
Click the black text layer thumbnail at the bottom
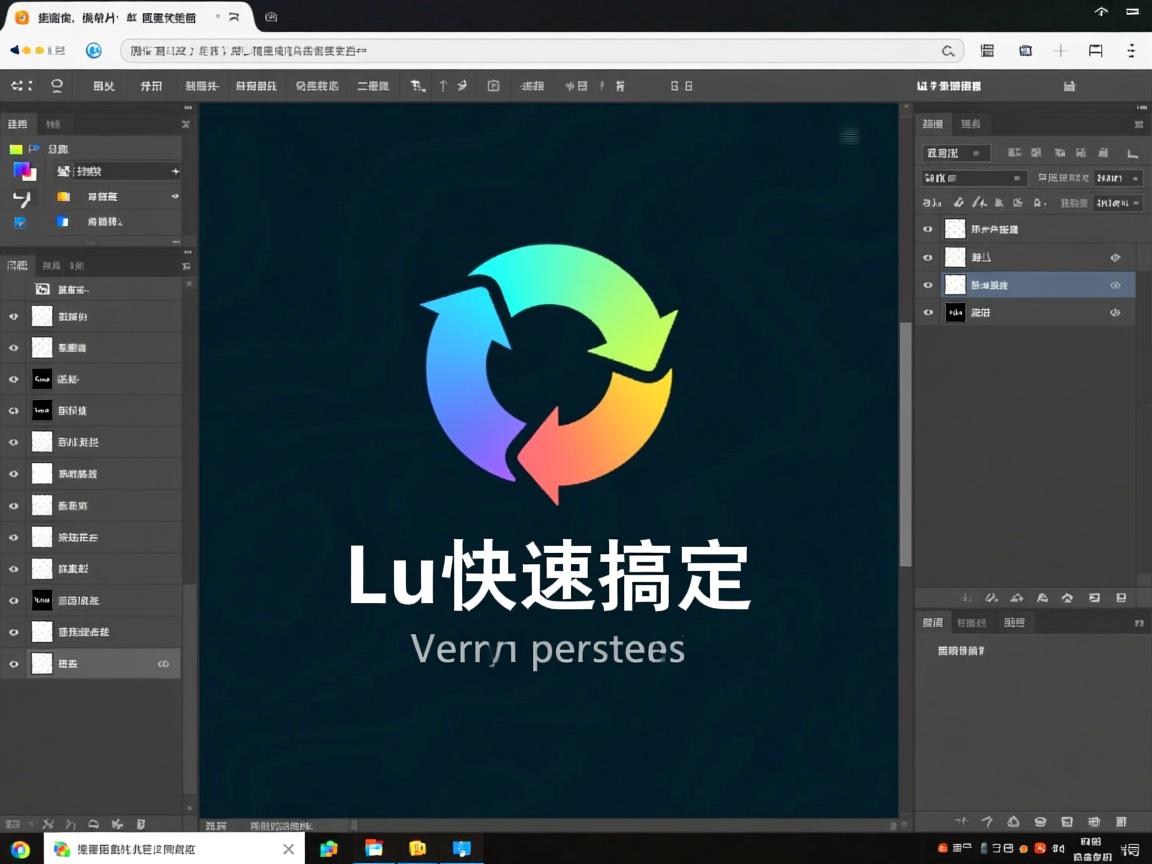pyautogui.click(x=955, y=313)
